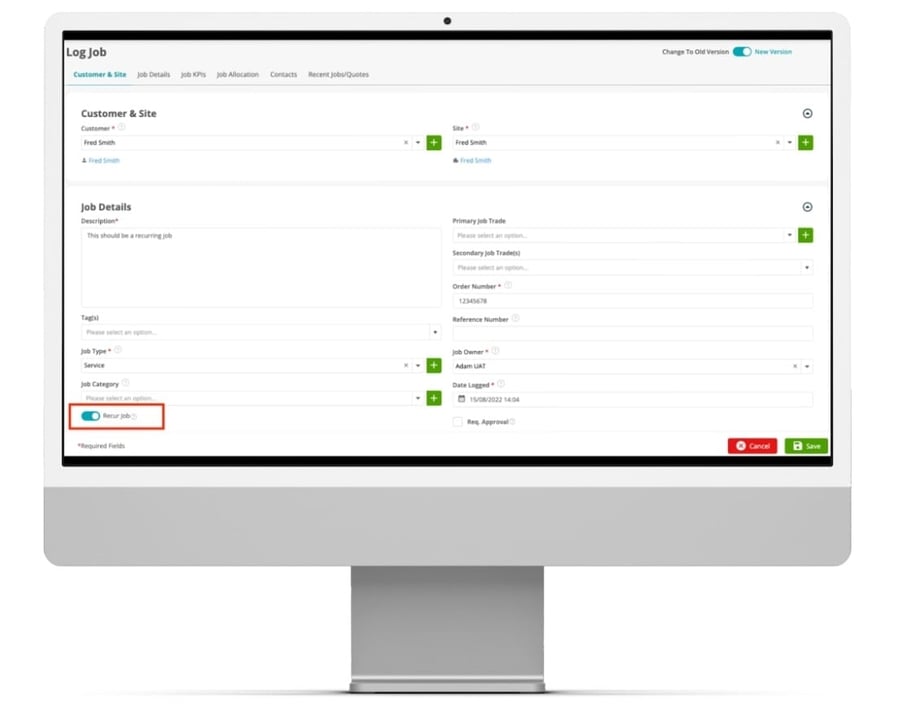Screen dimensions: 898x711
Task: Click plus icon beside Primary Job Trade
Action: coord(805,236)
